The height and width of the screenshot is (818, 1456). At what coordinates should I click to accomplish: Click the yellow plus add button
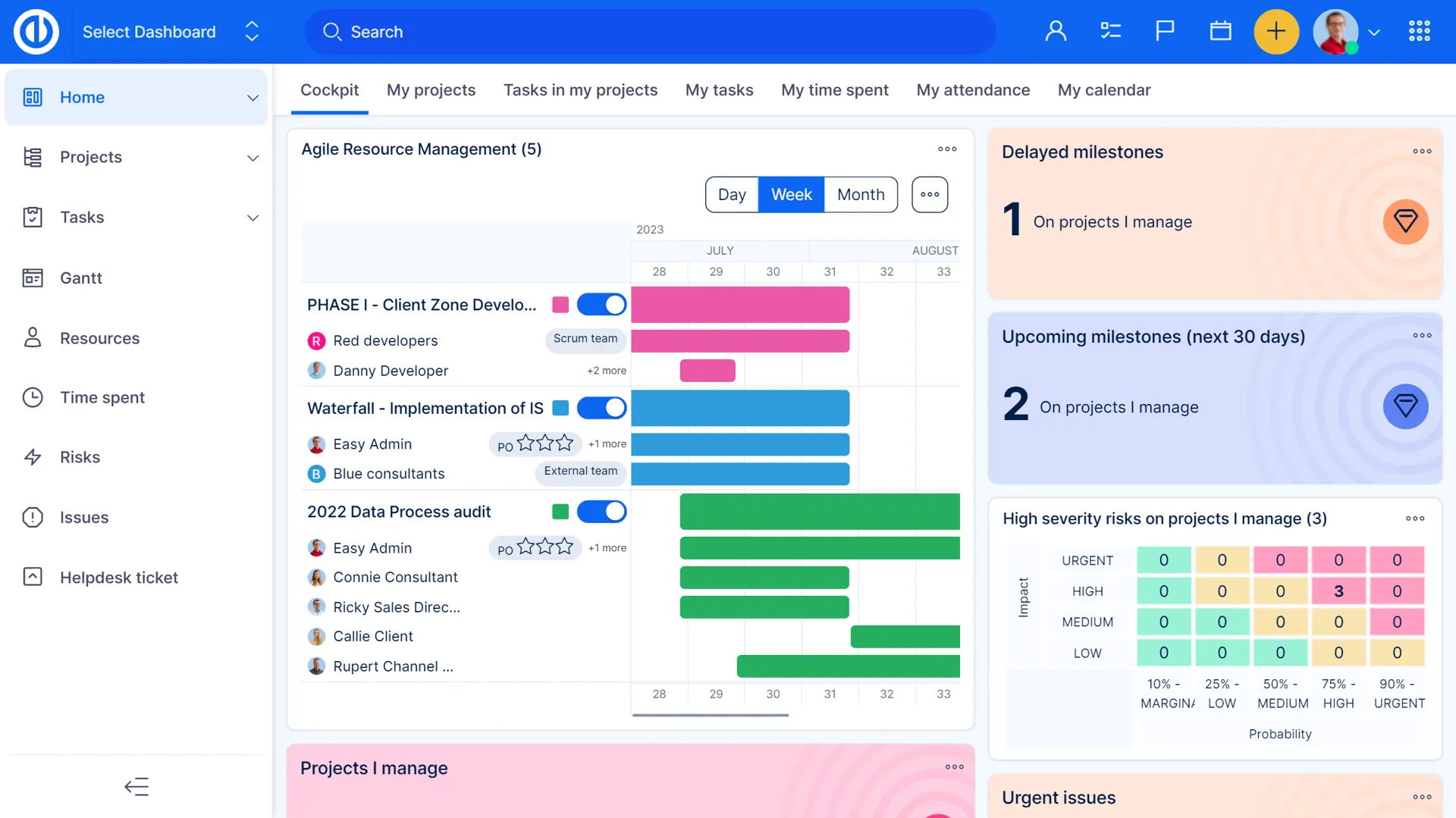(x=1276, y=31)
